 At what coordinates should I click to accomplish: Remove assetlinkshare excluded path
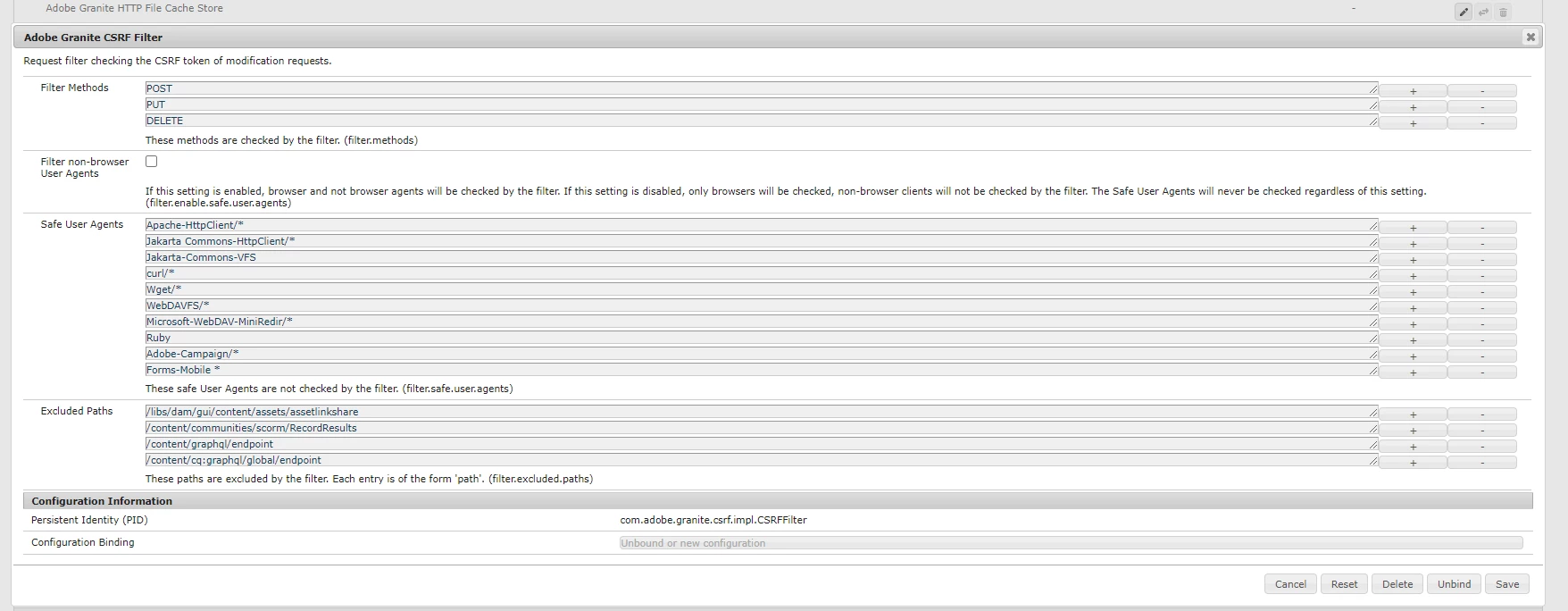[x=1482, y=414]
